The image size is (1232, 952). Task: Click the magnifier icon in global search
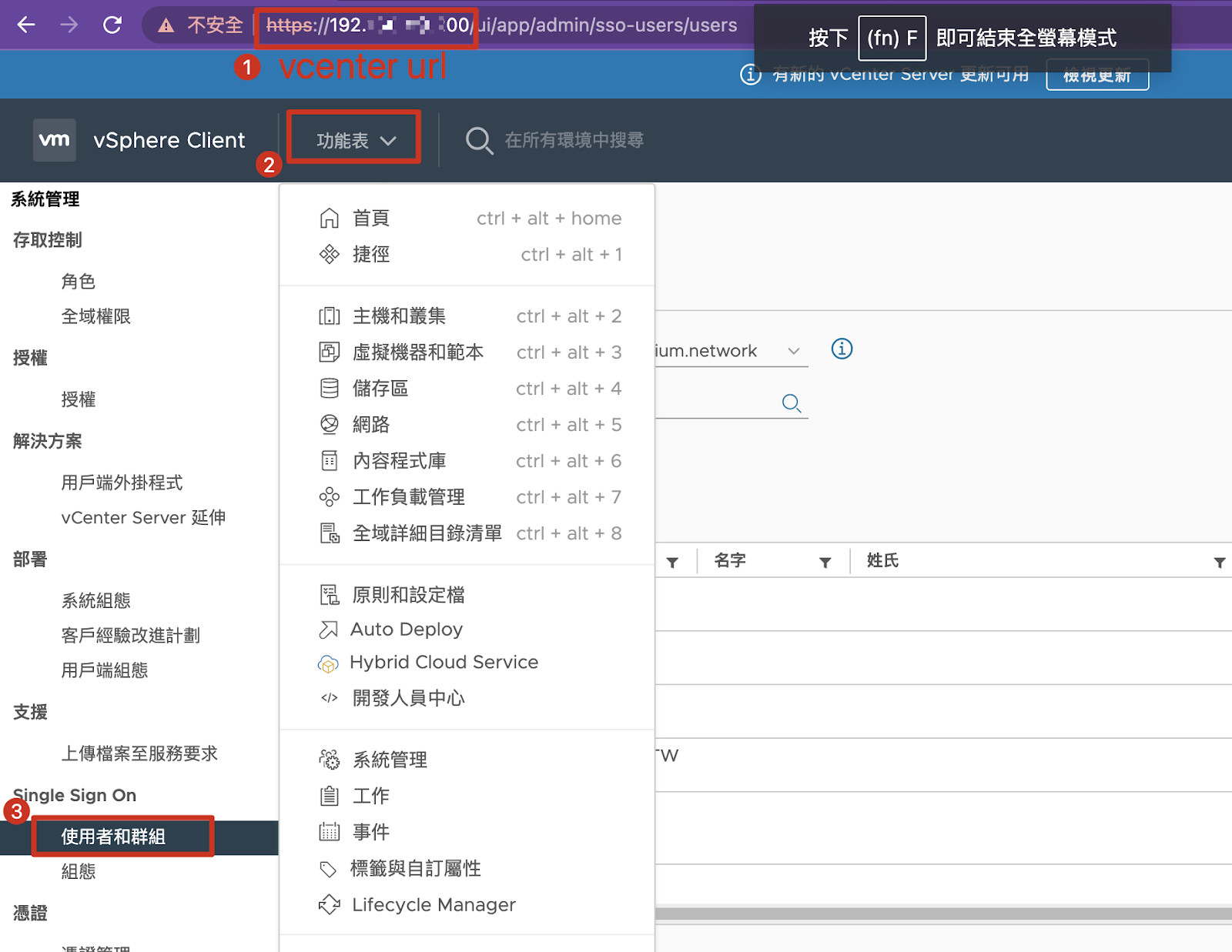coord(479,141)
